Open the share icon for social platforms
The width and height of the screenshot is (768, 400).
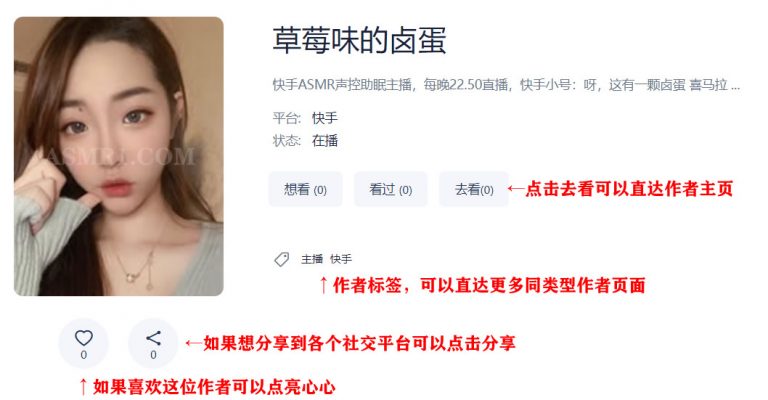point(153,338)
